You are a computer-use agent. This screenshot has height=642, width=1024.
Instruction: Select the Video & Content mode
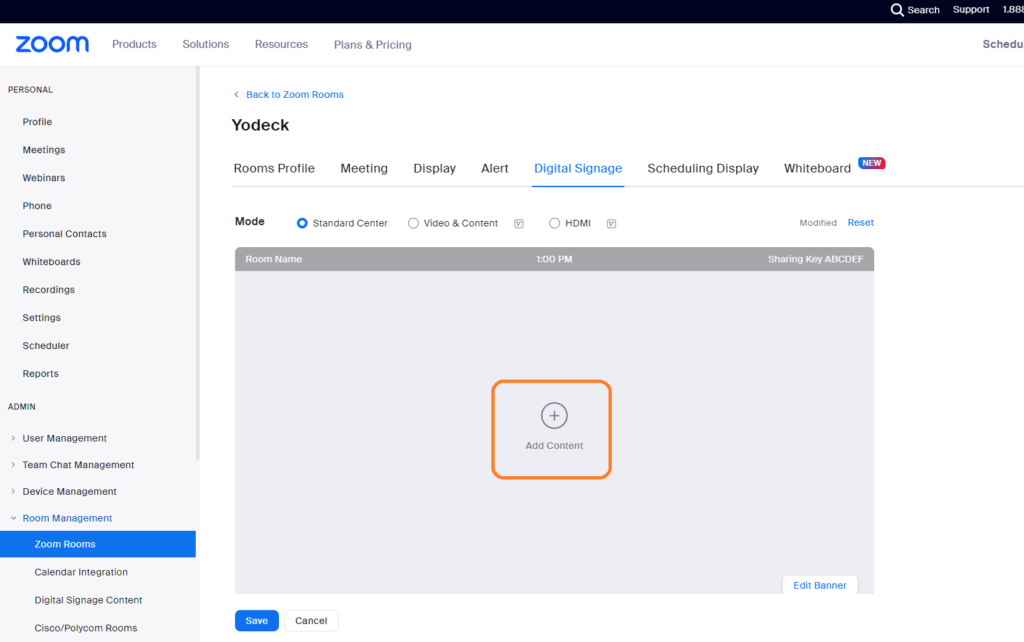tap(413, 223)
